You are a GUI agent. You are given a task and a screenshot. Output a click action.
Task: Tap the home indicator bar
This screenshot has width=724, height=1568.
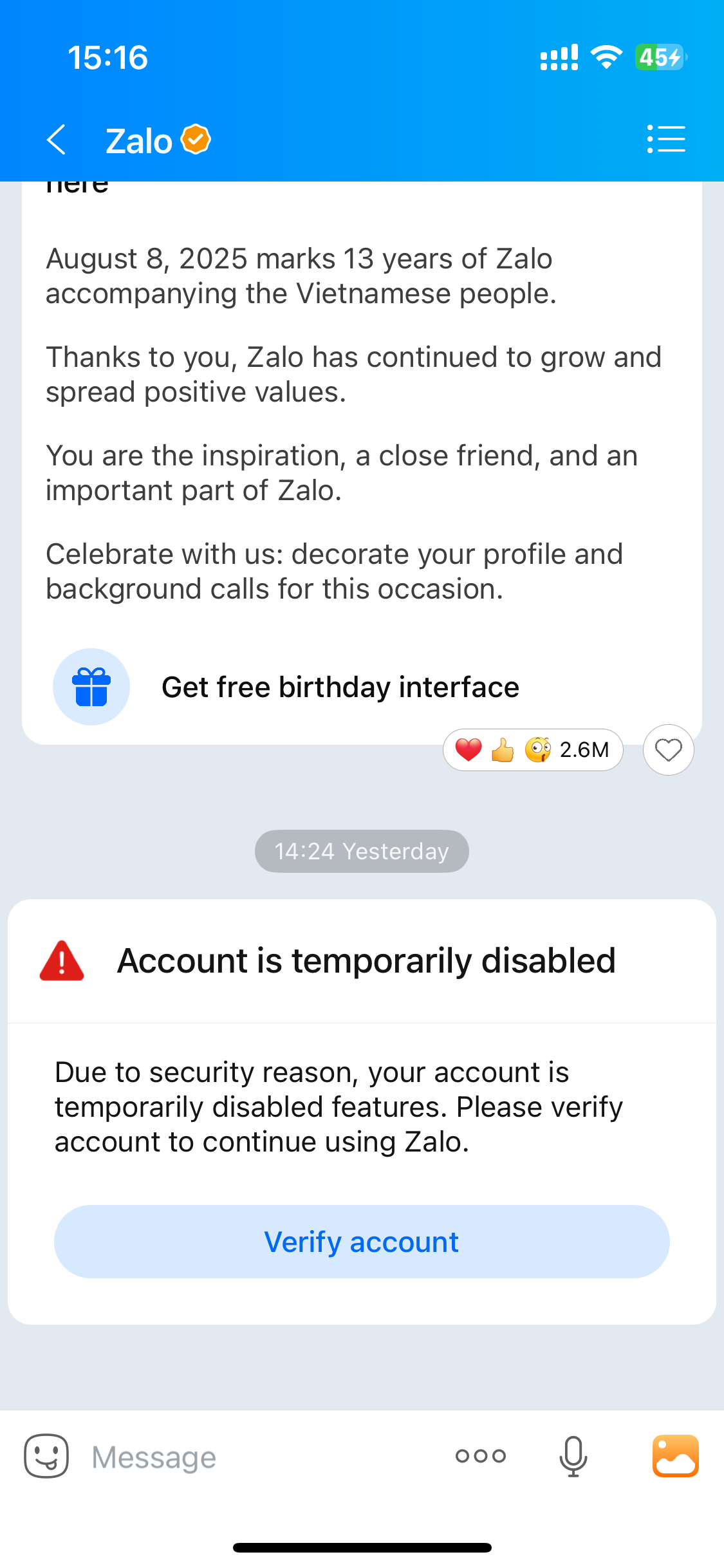coord(362,1547)
